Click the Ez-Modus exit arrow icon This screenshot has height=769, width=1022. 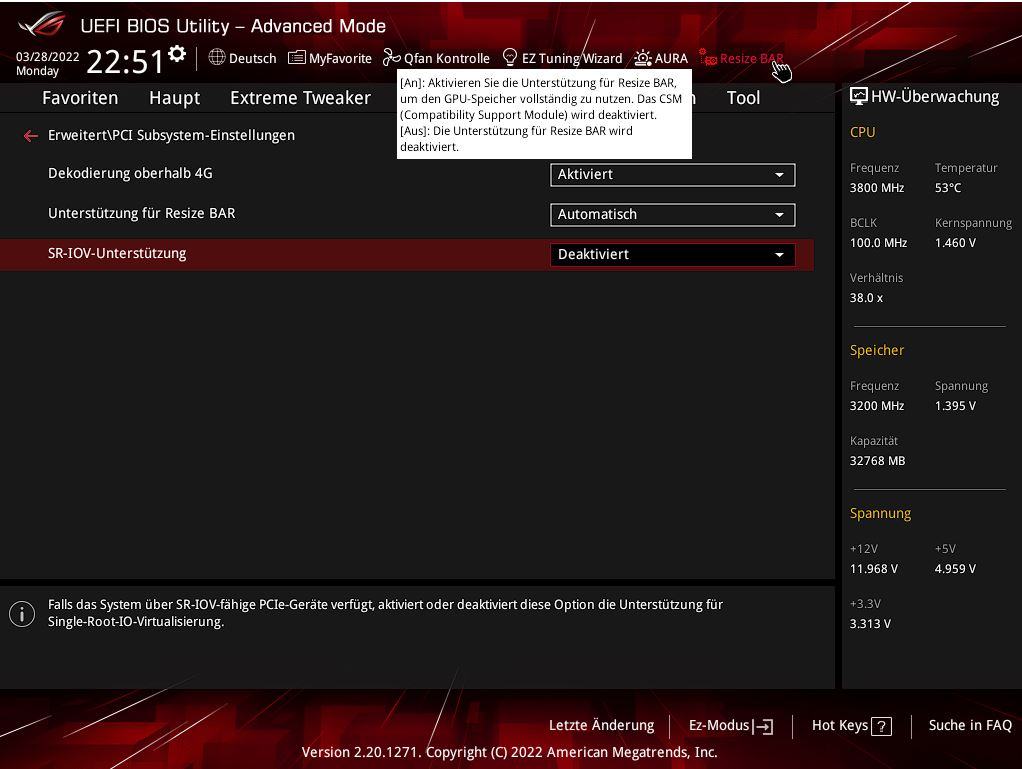[763, 726]
